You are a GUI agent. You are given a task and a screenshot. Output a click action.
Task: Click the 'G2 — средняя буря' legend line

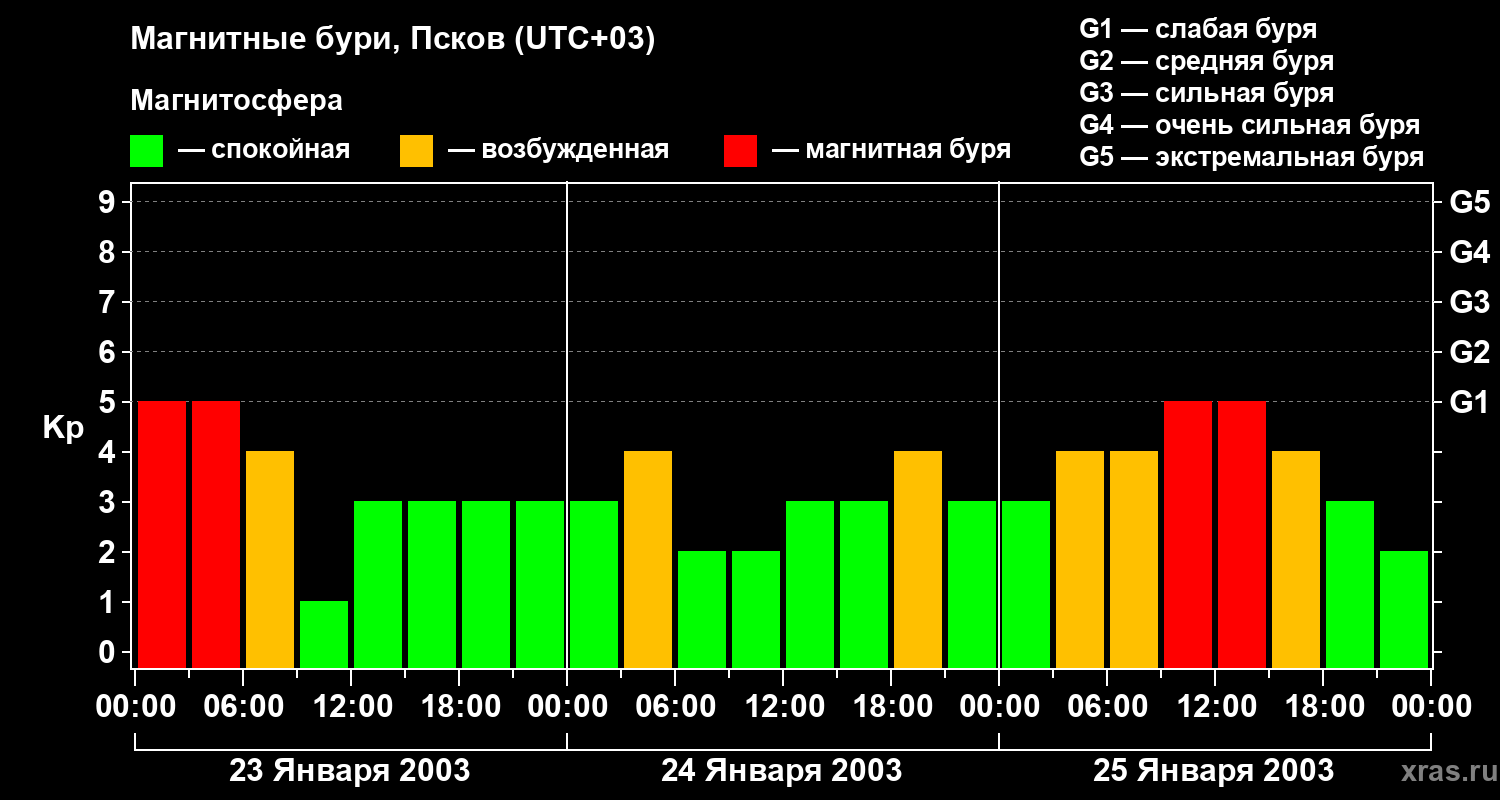click(x=1207, y=61)
